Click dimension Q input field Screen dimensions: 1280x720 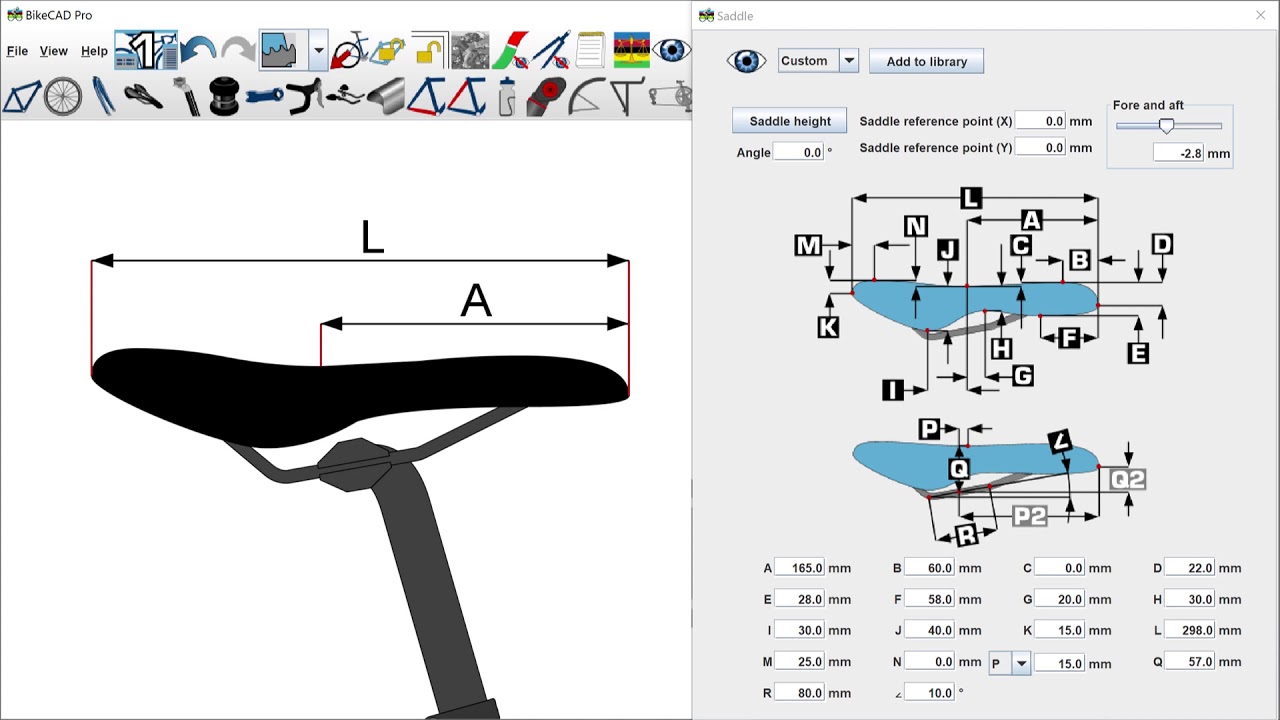coord(1190,661)
